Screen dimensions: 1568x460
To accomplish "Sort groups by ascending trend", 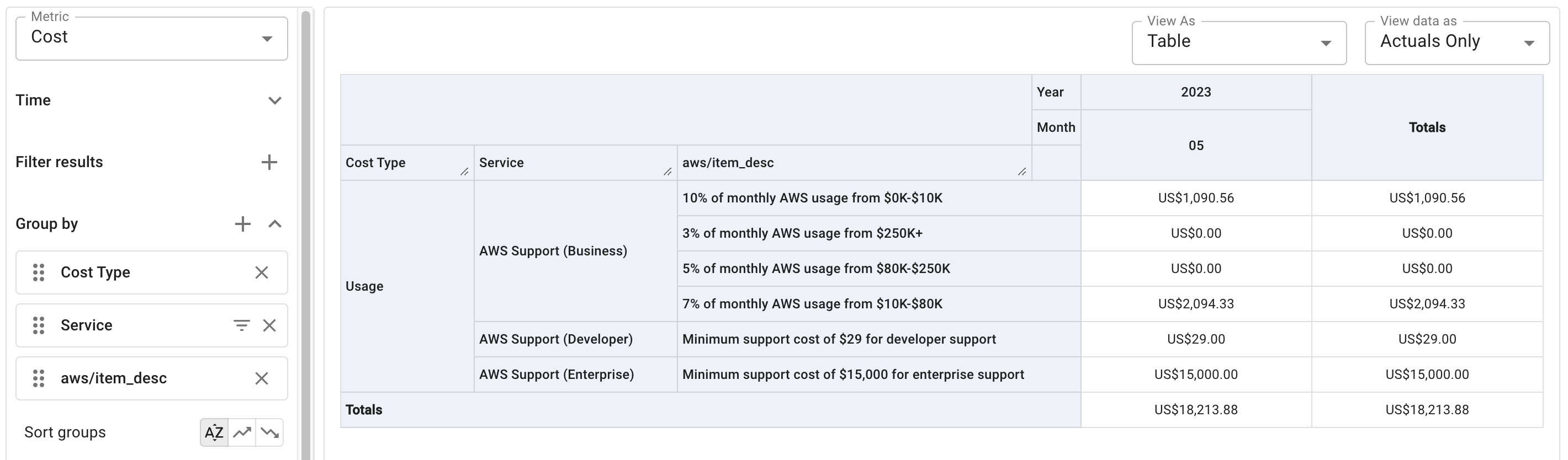I will point(242,432).
